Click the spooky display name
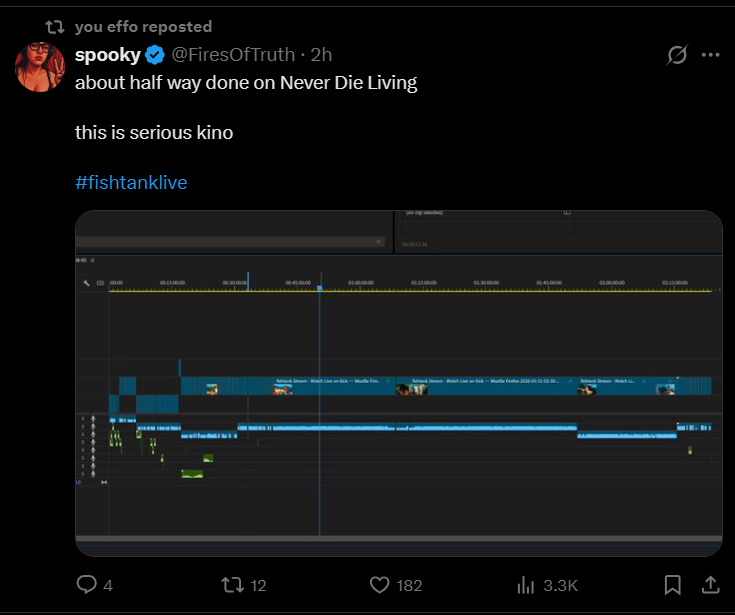735x615 pixels. point(108,54)
